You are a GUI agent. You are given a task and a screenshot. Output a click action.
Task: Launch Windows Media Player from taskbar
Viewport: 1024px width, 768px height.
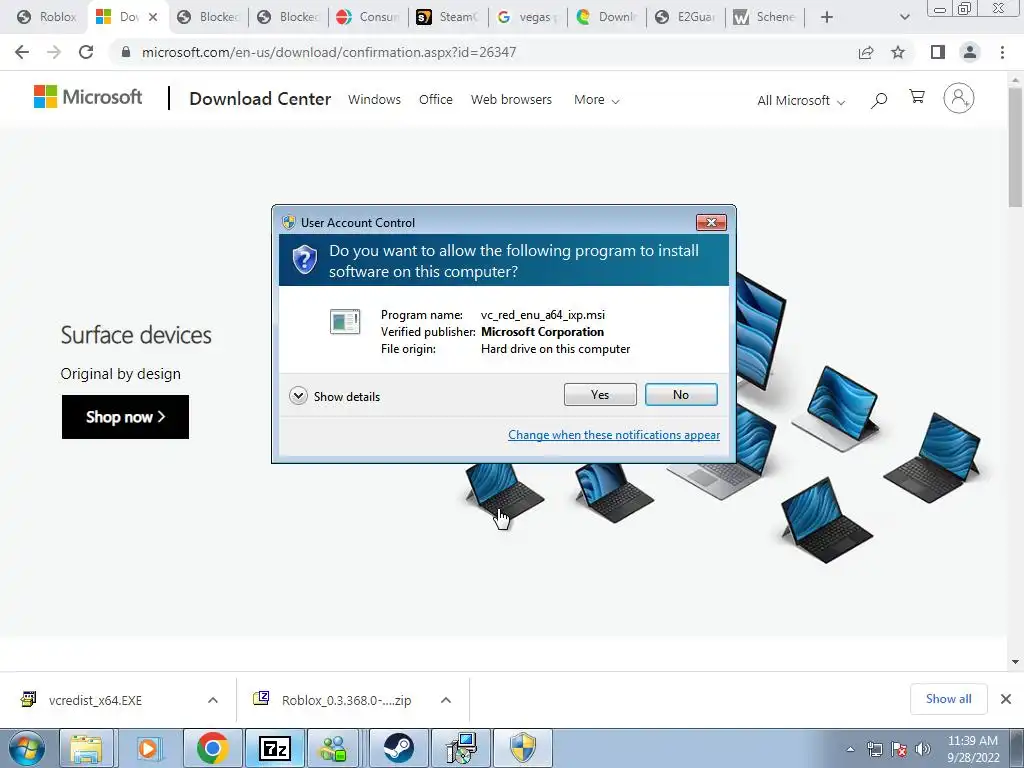pos(148,748)
